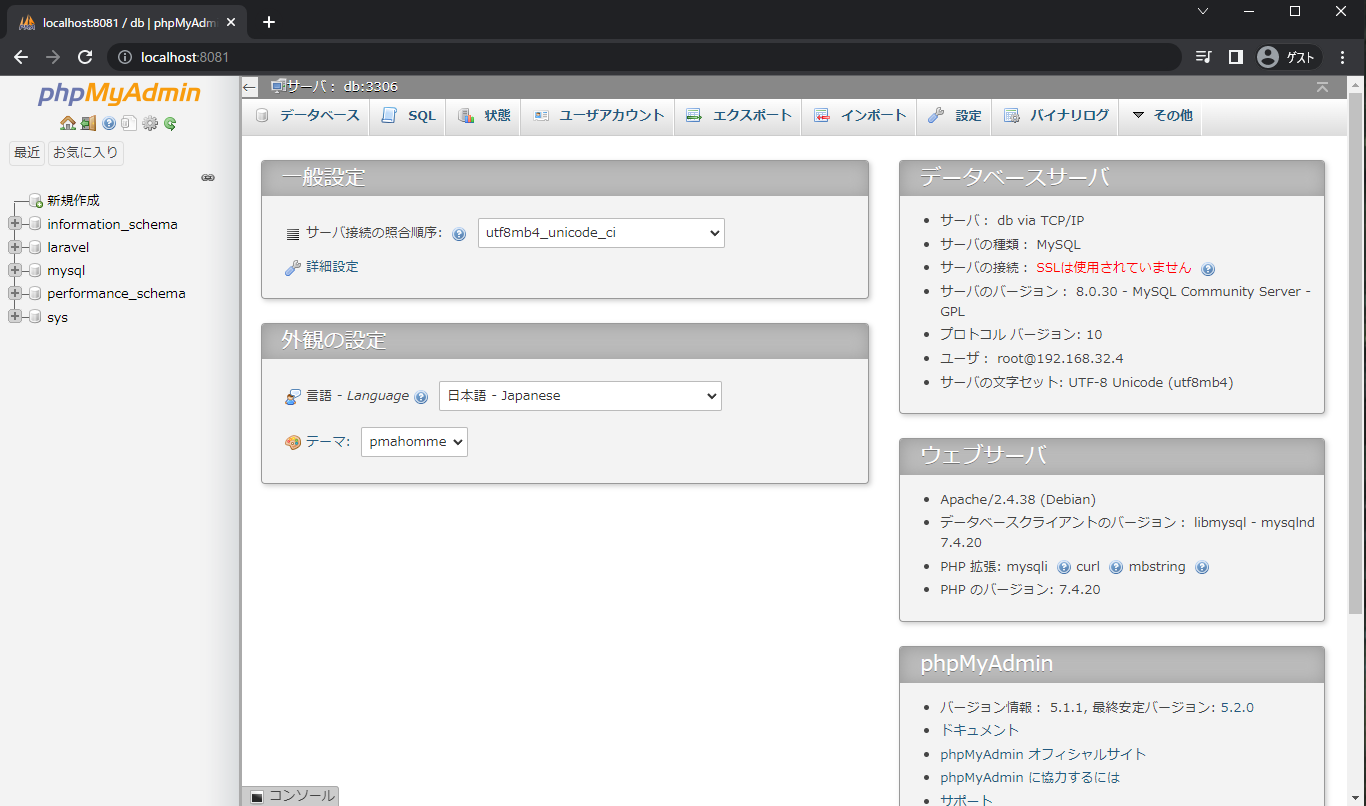Select the sys database name
Screen dimensions: 1366x806
coord(57,317)
